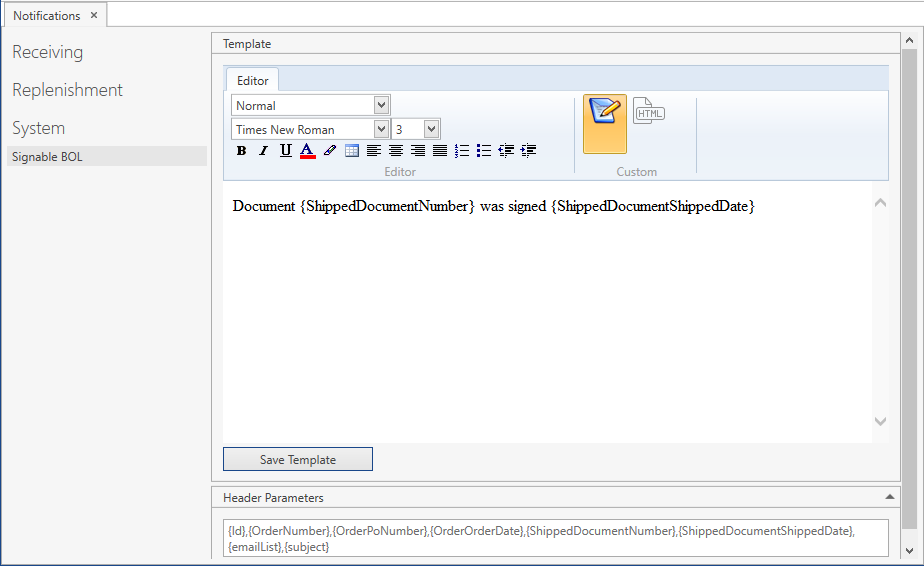Toggle bold formatting in the editor
The image size is (924, 566).
coord(241,151)
